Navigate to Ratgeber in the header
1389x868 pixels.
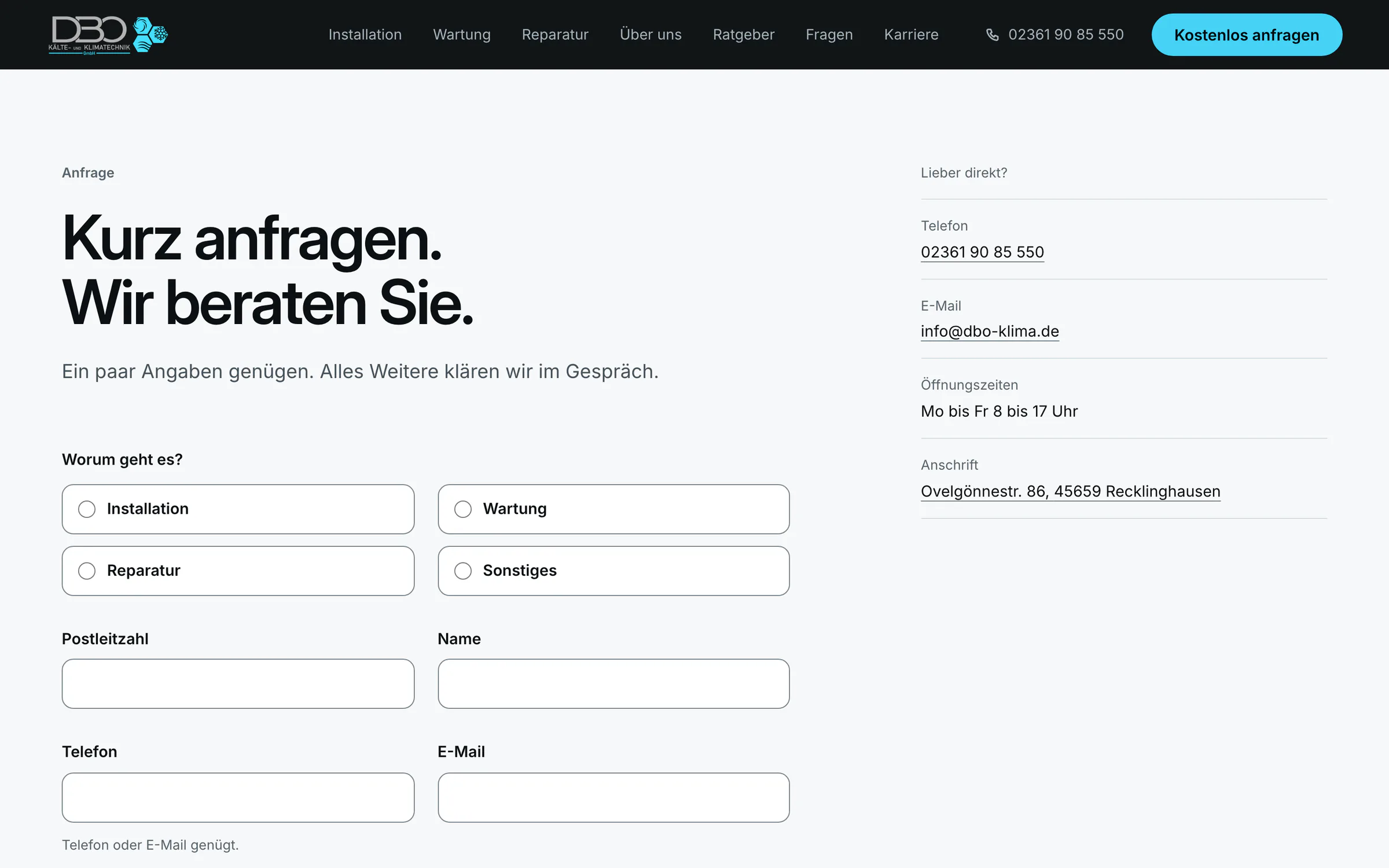[x=744, y=35]
